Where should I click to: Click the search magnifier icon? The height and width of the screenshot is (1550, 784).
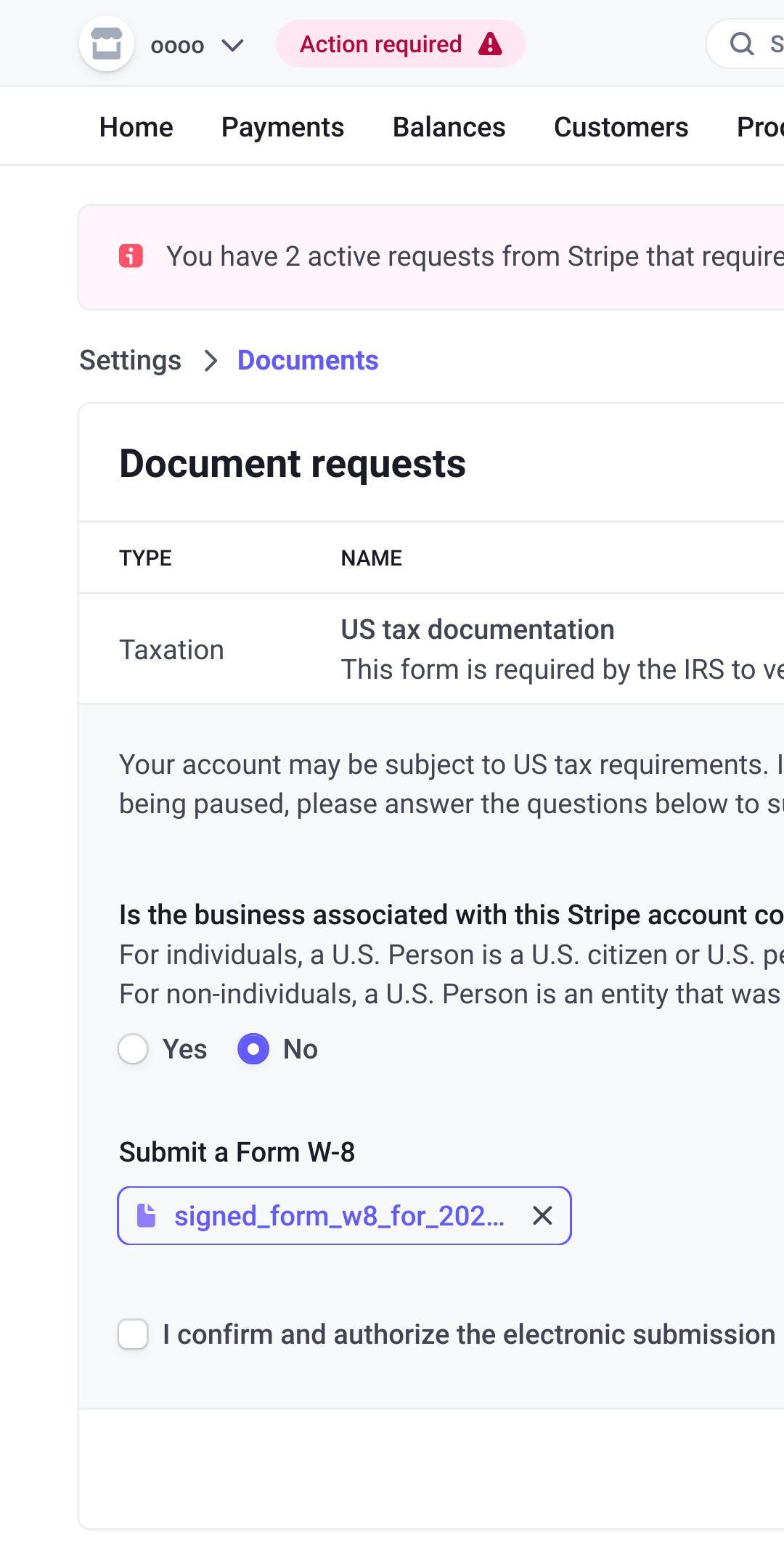[x=740, y=43]
